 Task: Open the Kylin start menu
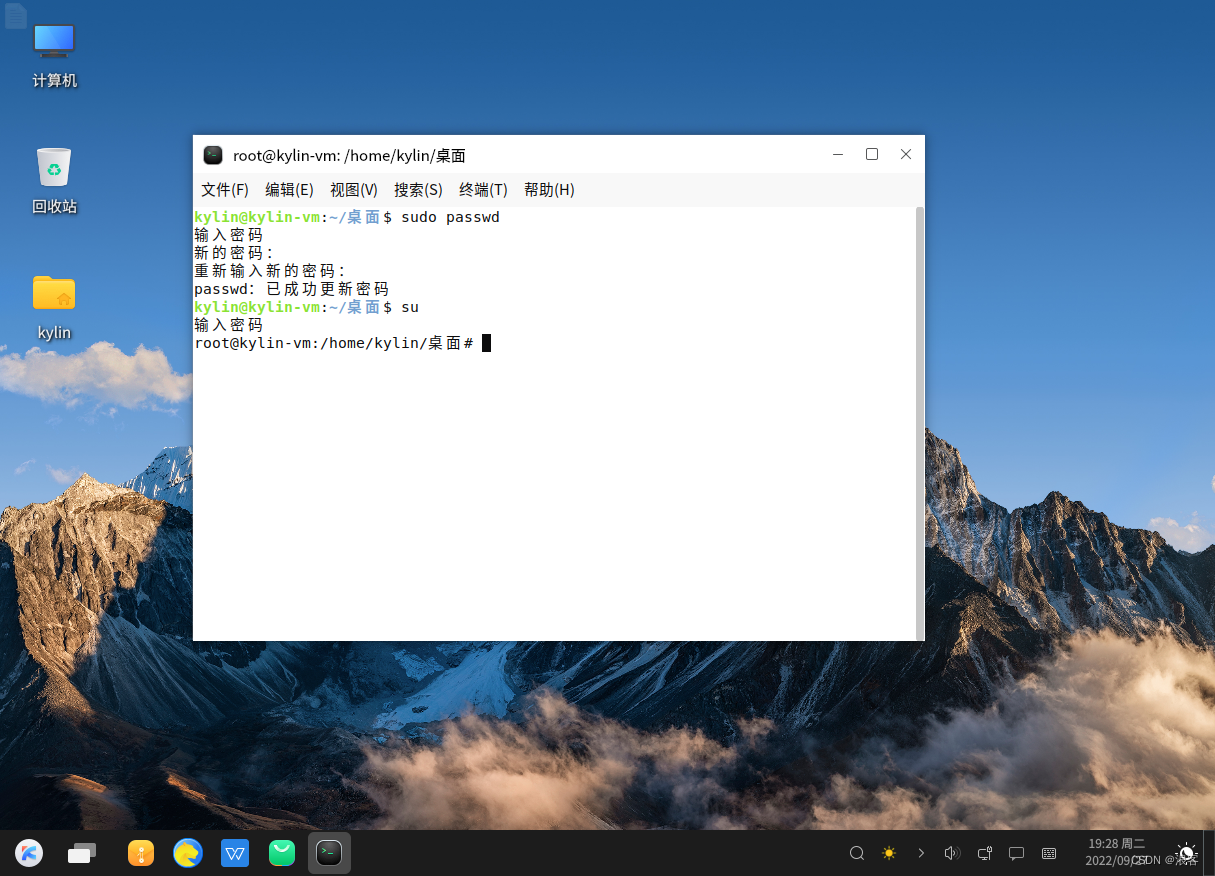pyautogui.click(x=28, y=853)
